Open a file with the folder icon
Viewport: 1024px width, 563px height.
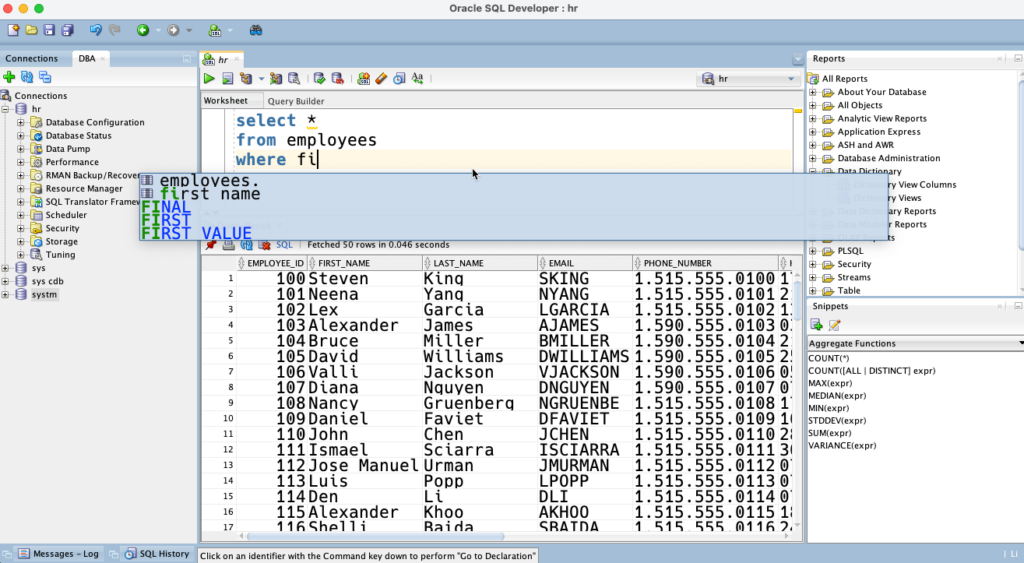(31, 30)
